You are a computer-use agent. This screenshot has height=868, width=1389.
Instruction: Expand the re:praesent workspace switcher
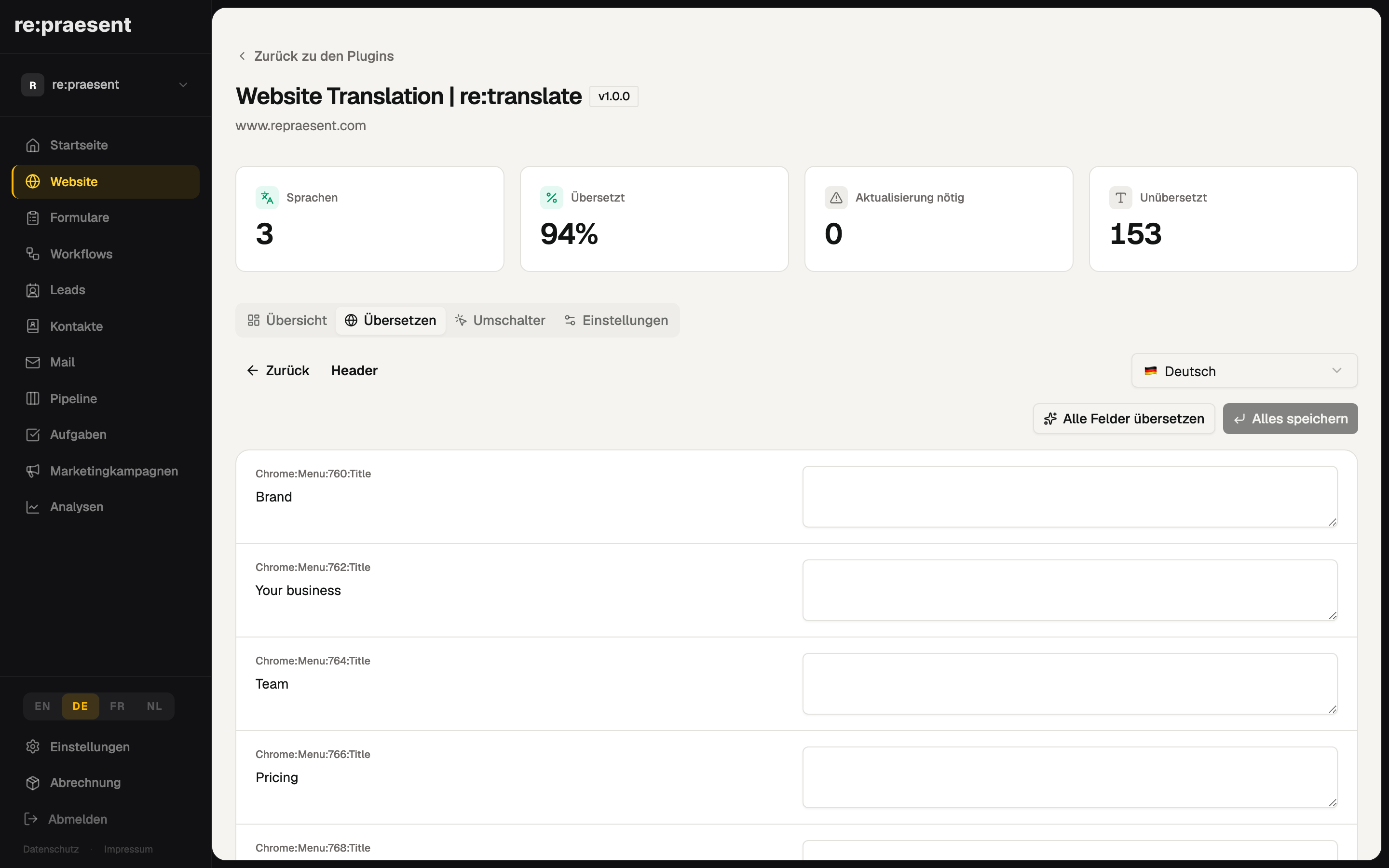106,85
